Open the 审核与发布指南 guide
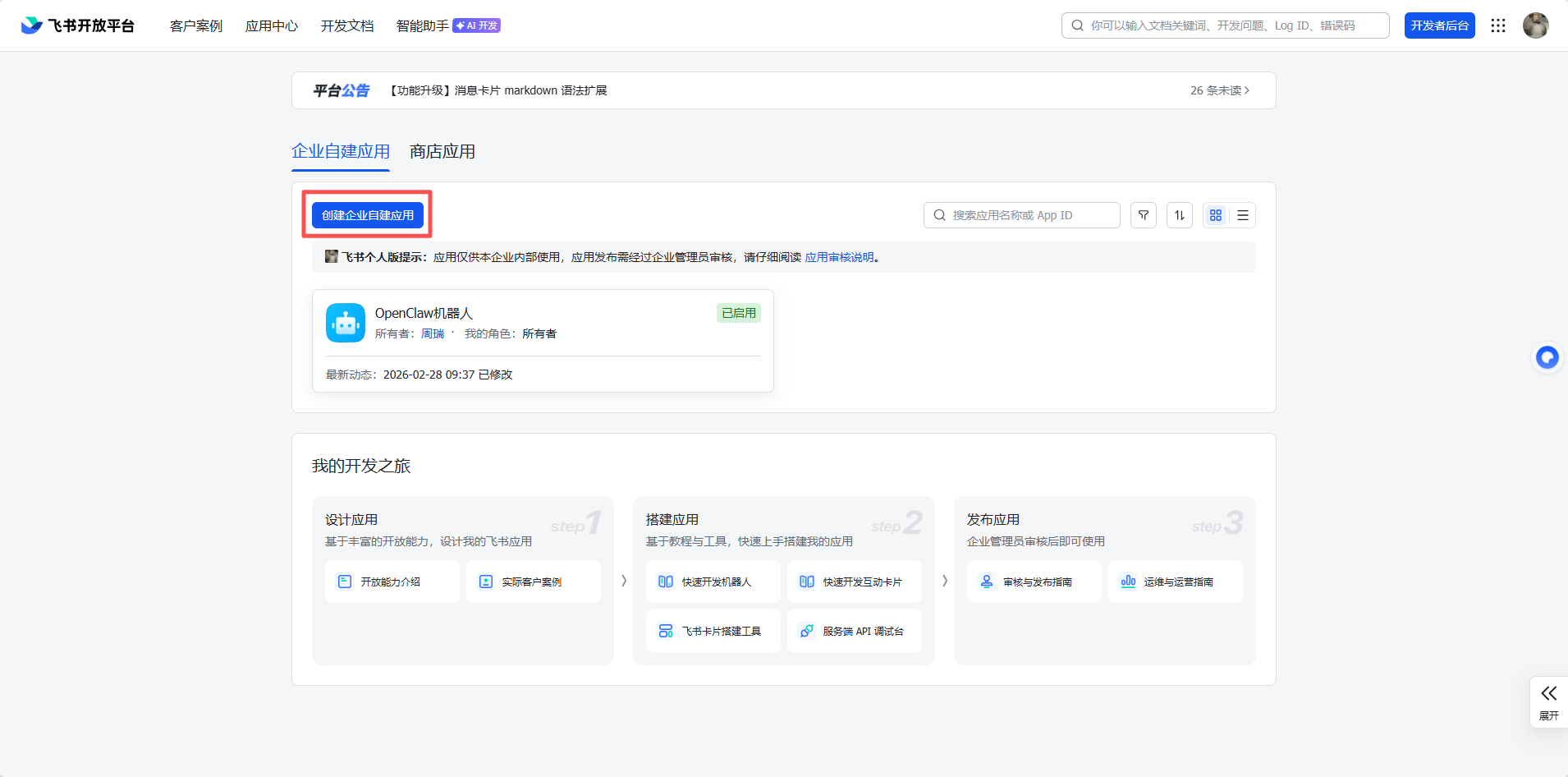The width and height of the screenshot is (1568, 777). (x=1034, y=582)
